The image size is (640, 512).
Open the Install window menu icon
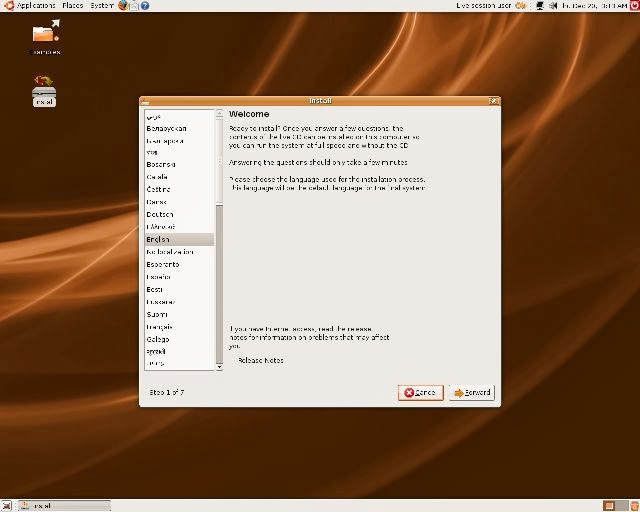pos(145,101)
